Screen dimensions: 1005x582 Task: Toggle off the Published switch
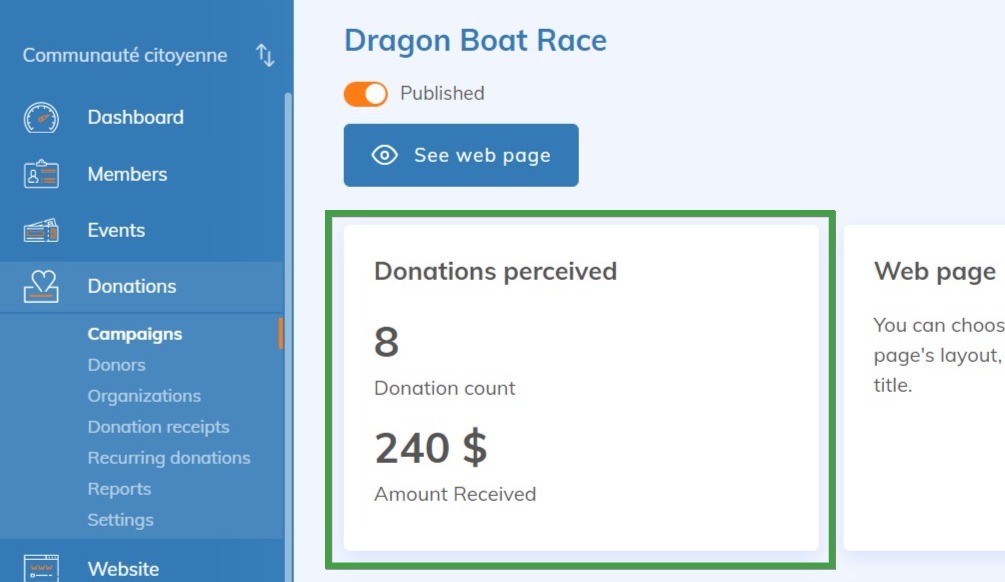pyautogui.click(x=366, y=93)
